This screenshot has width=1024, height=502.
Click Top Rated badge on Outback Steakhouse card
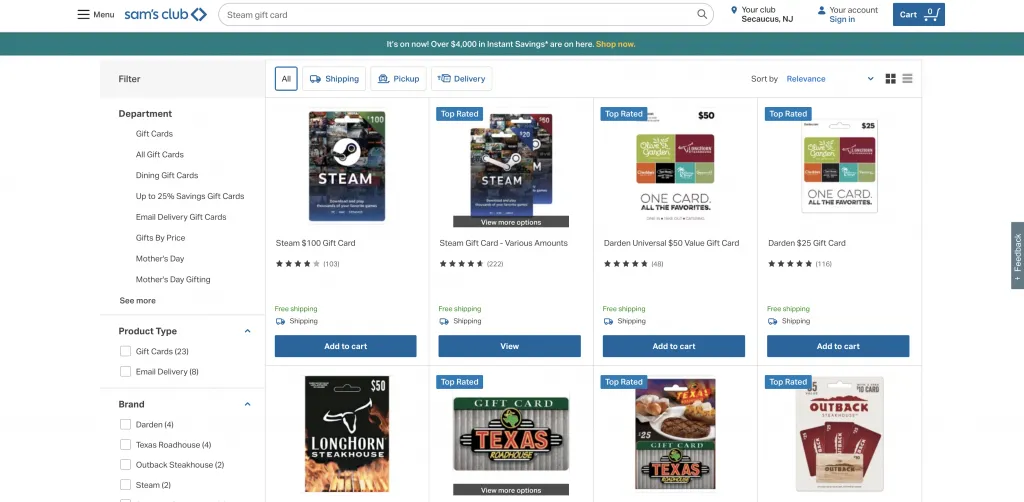788,382
